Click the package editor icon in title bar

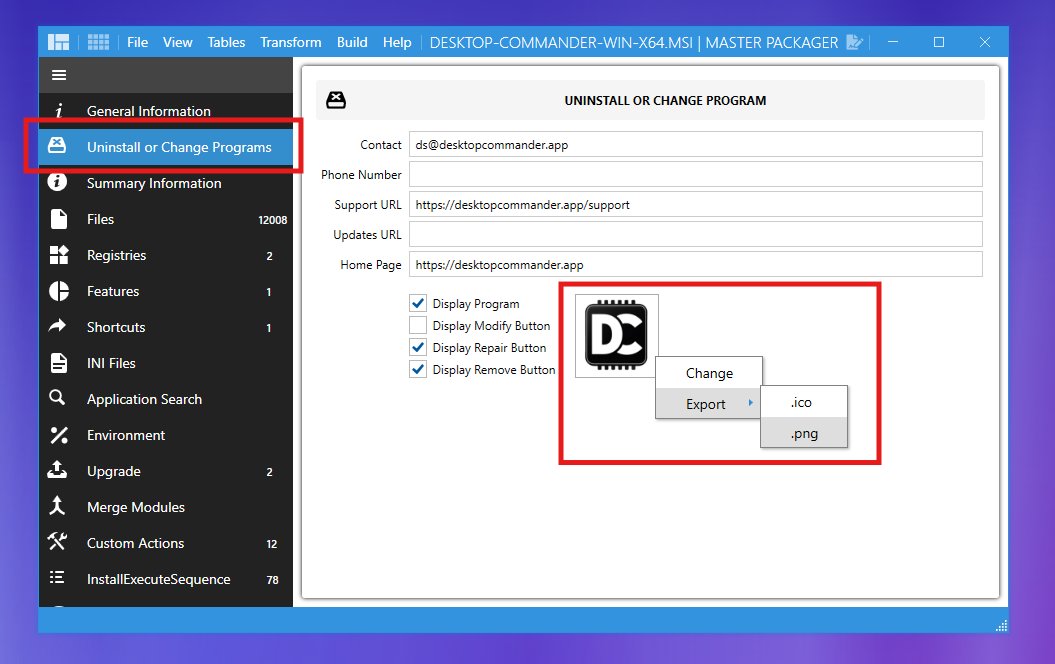point(854,42)
